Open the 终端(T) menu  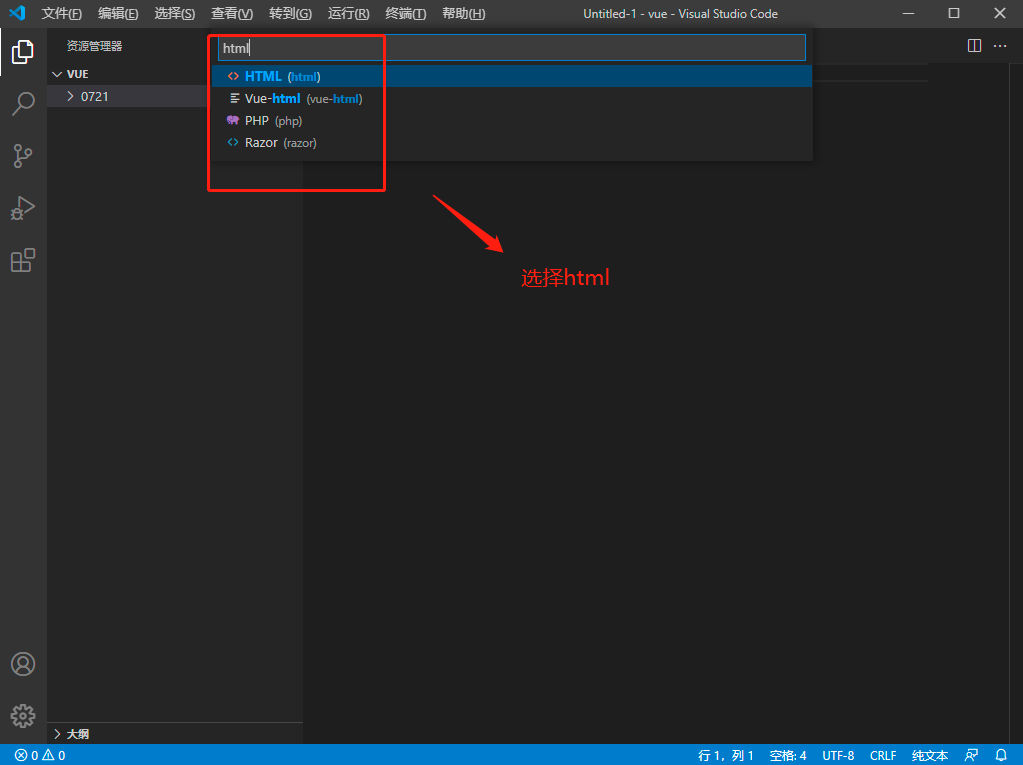click(405, 14)
